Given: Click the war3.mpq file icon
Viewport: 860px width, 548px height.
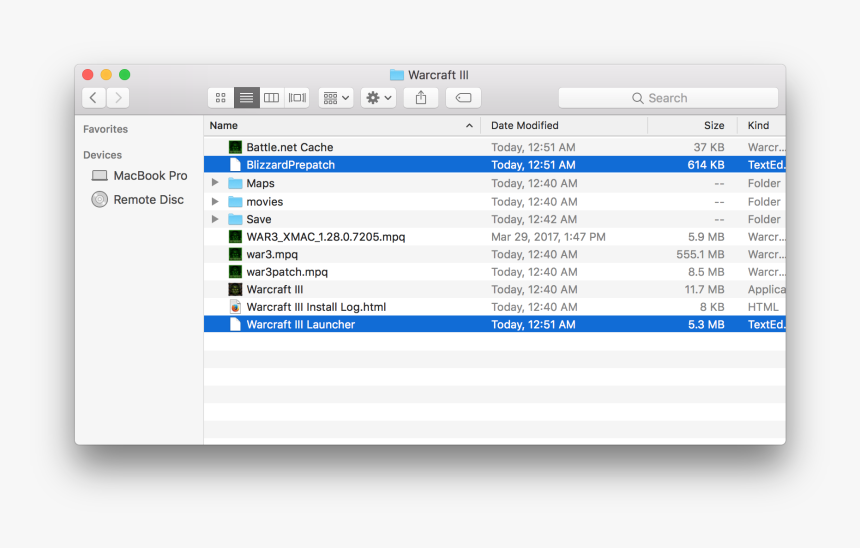Looking at the screenshot, I should tap(235, 254).
